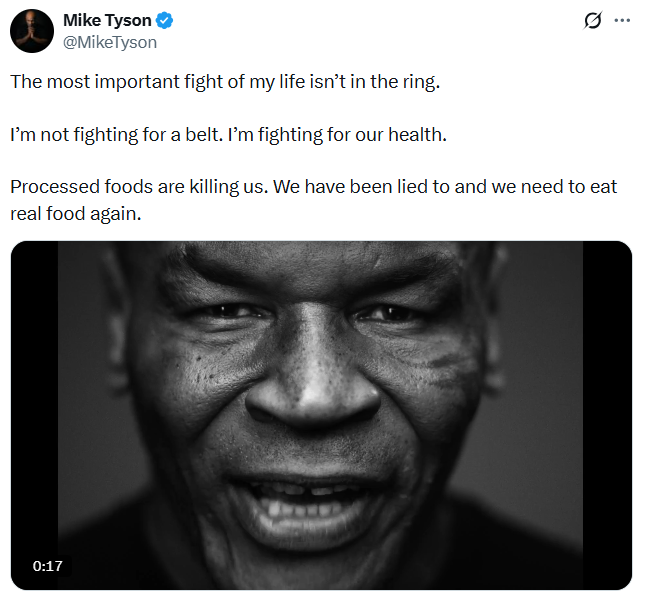Open the three-dot more options menu

tap(622, 20)
